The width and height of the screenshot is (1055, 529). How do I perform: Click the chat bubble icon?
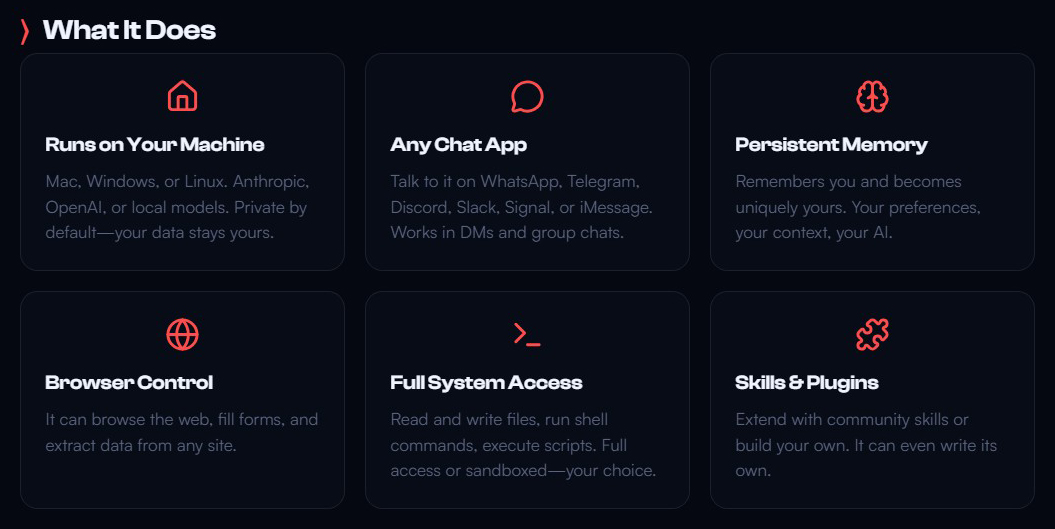tap(527, 96)
